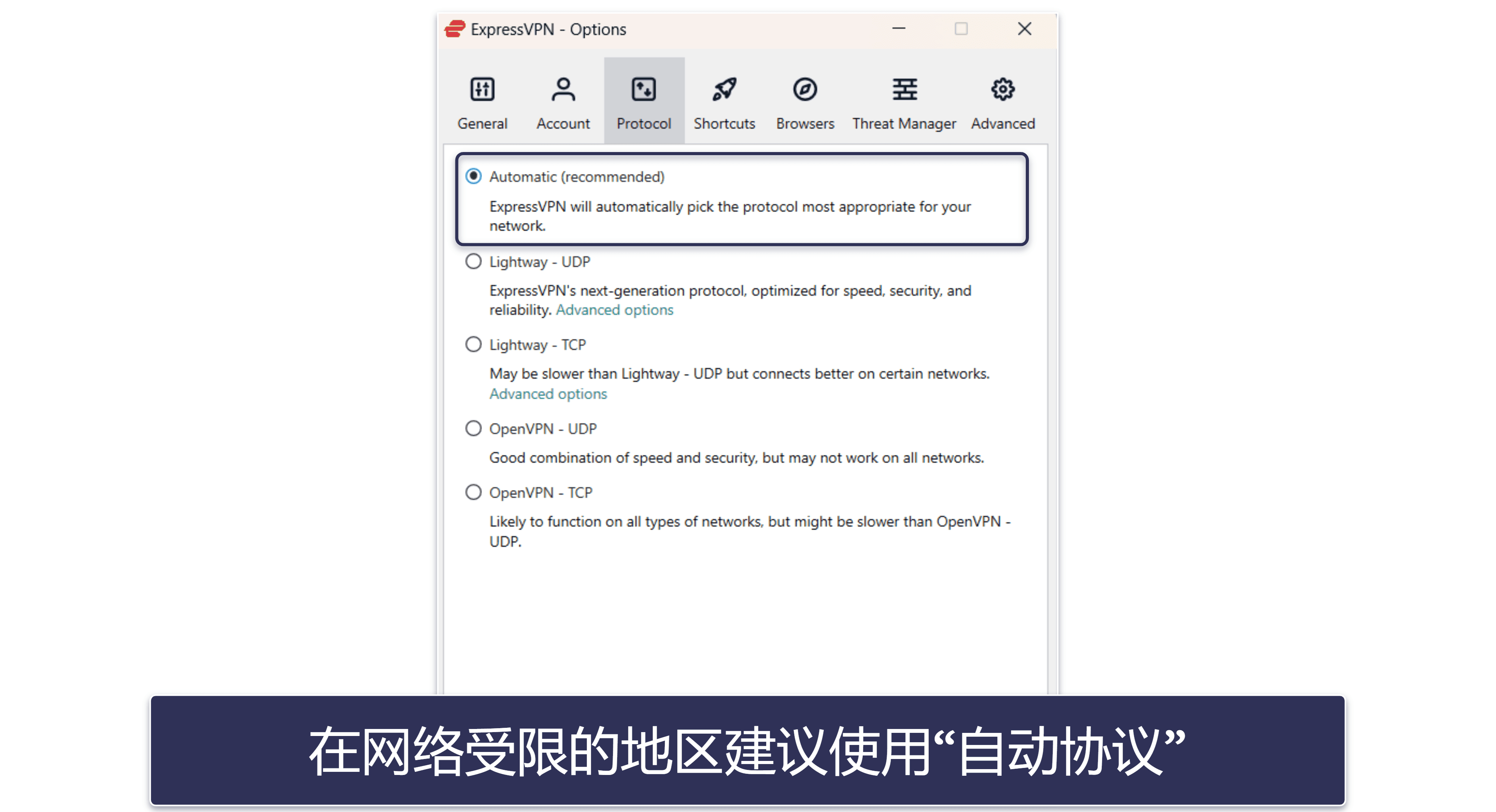This screenshot has width=1496, height=812.
Task: Switch to the Browsers tab label
Action: 805,124
